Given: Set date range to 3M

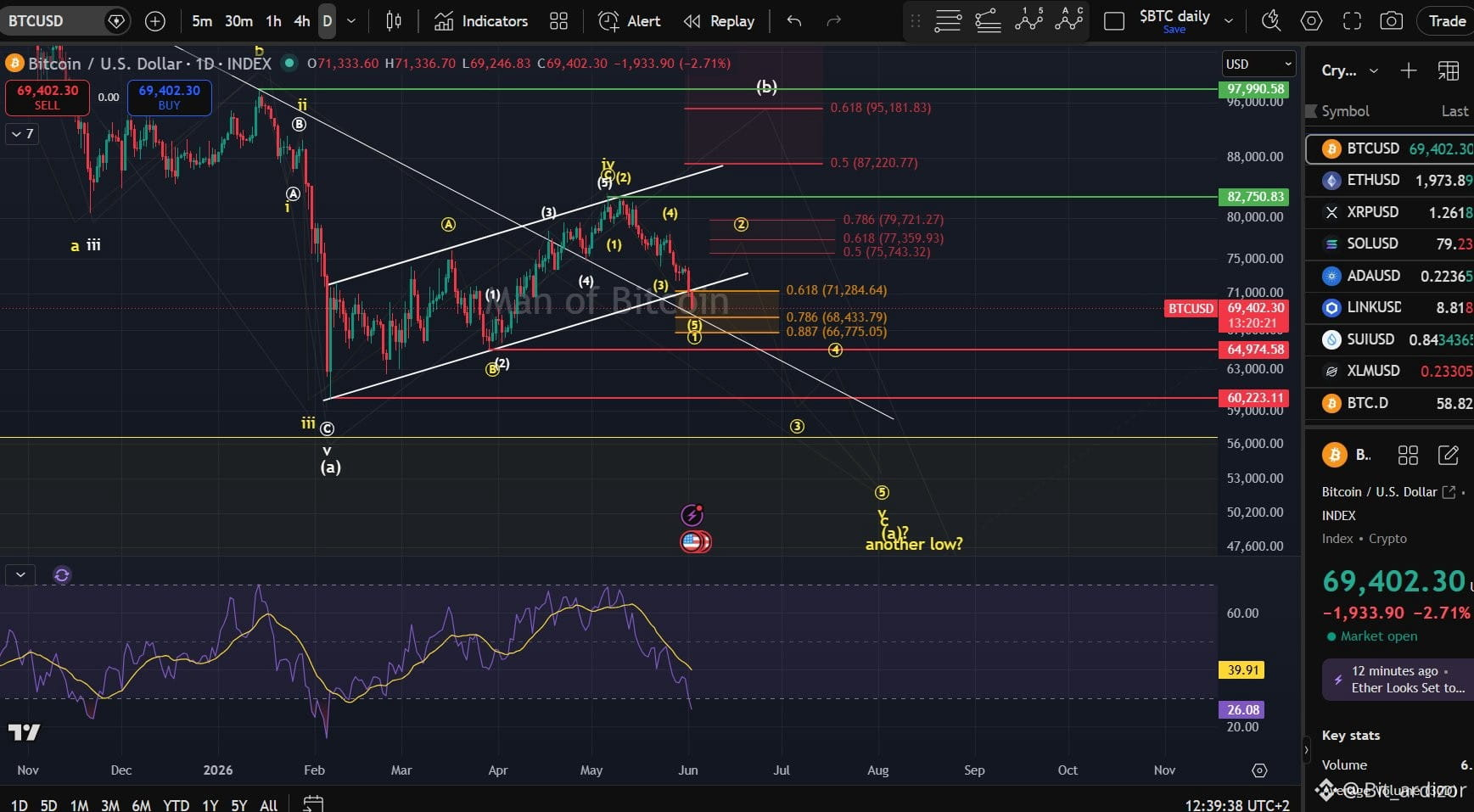Looking at the screenshot, I should coord(110,805).
